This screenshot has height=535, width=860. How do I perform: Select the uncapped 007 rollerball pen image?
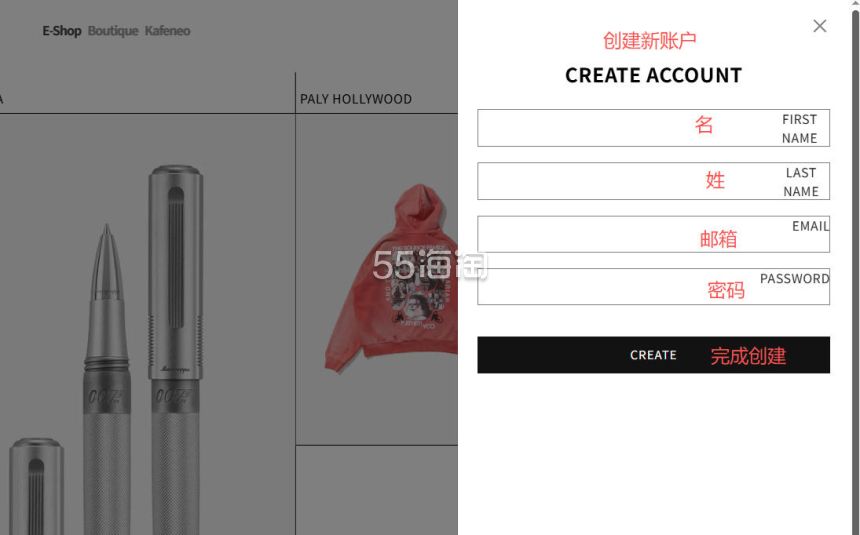click(106, 379)
